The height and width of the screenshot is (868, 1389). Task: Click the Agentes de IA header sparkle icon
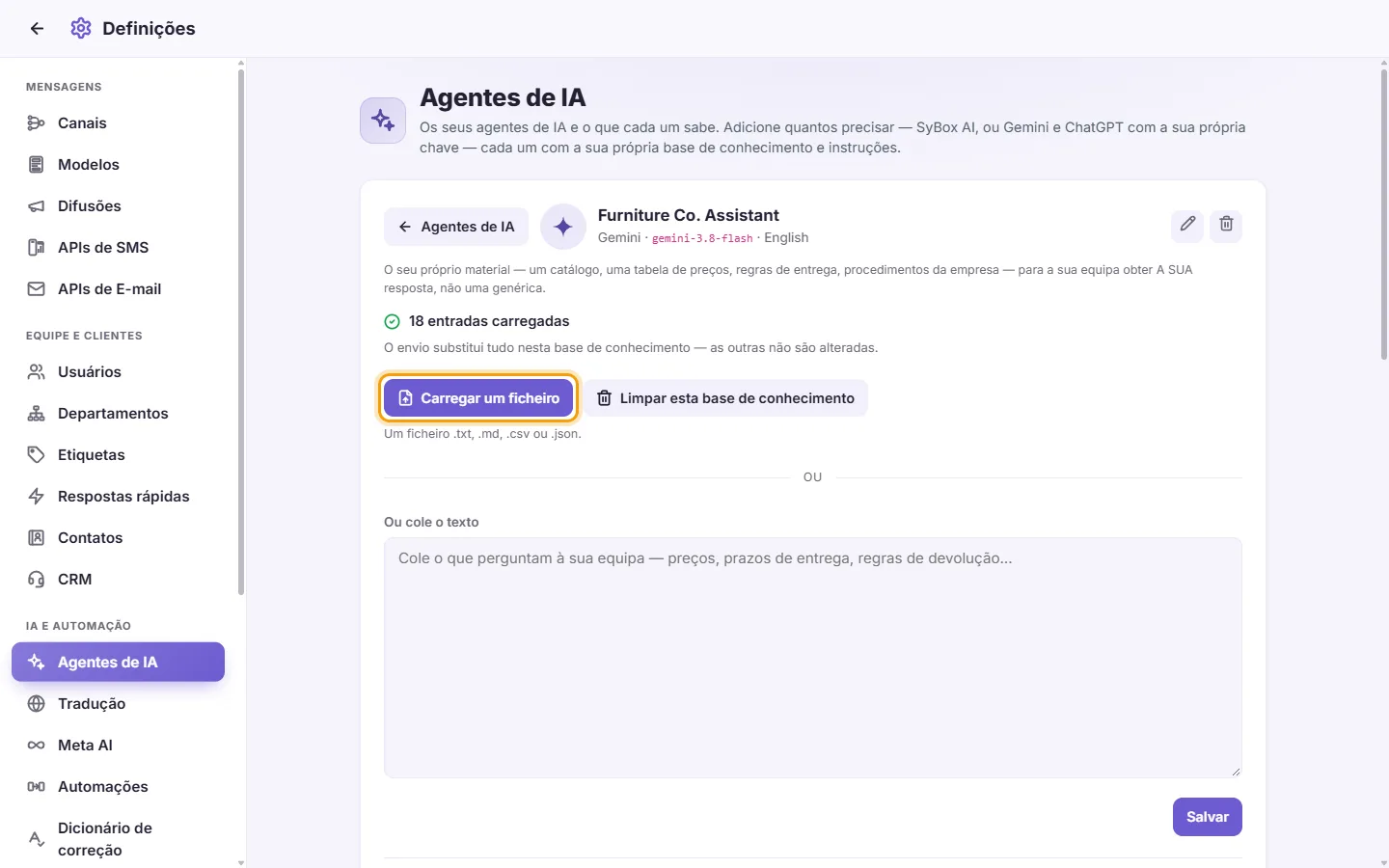(383, 121)
